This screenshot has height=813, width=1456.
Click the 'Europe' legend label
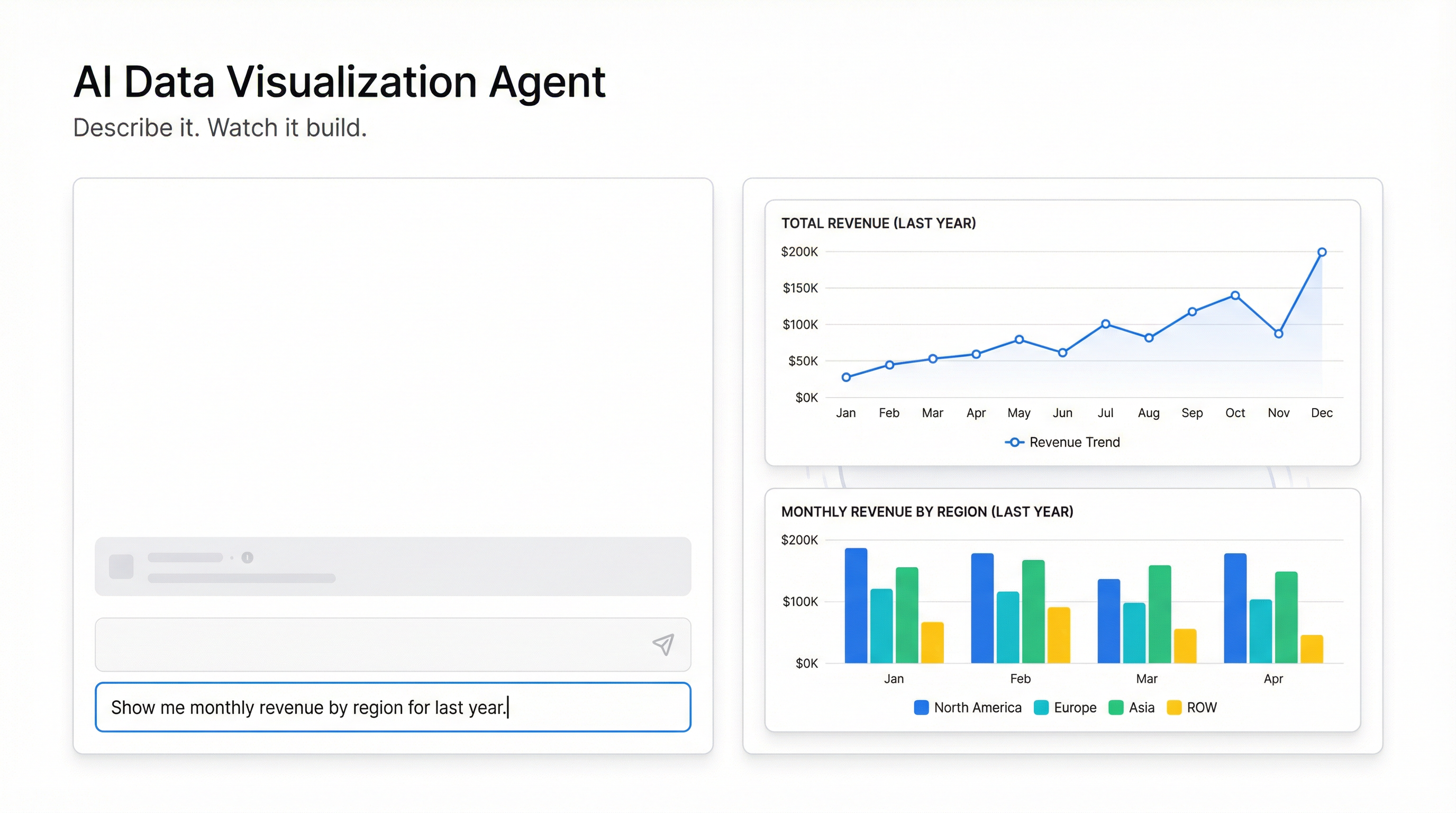[1075, 708]
